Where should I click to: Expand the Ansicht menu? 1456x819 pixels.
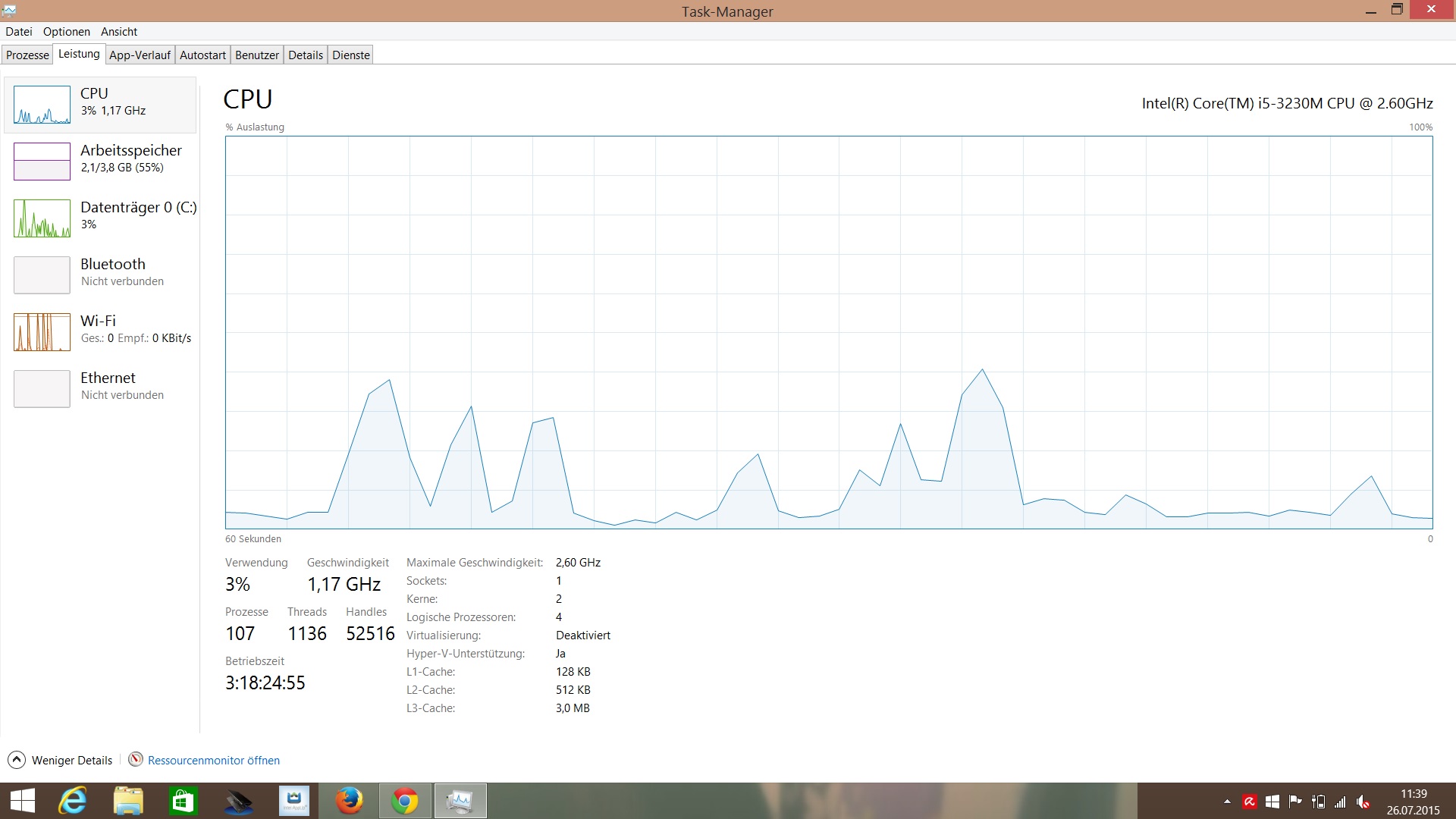pyautogui.click(x=119, y=32)
